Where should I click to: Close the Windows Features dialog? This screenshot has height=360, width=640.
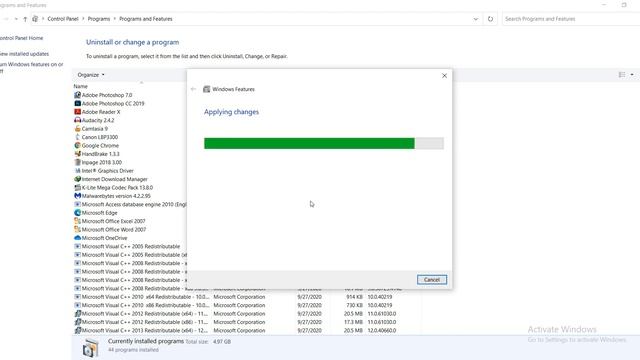click(x=444, y=76)
